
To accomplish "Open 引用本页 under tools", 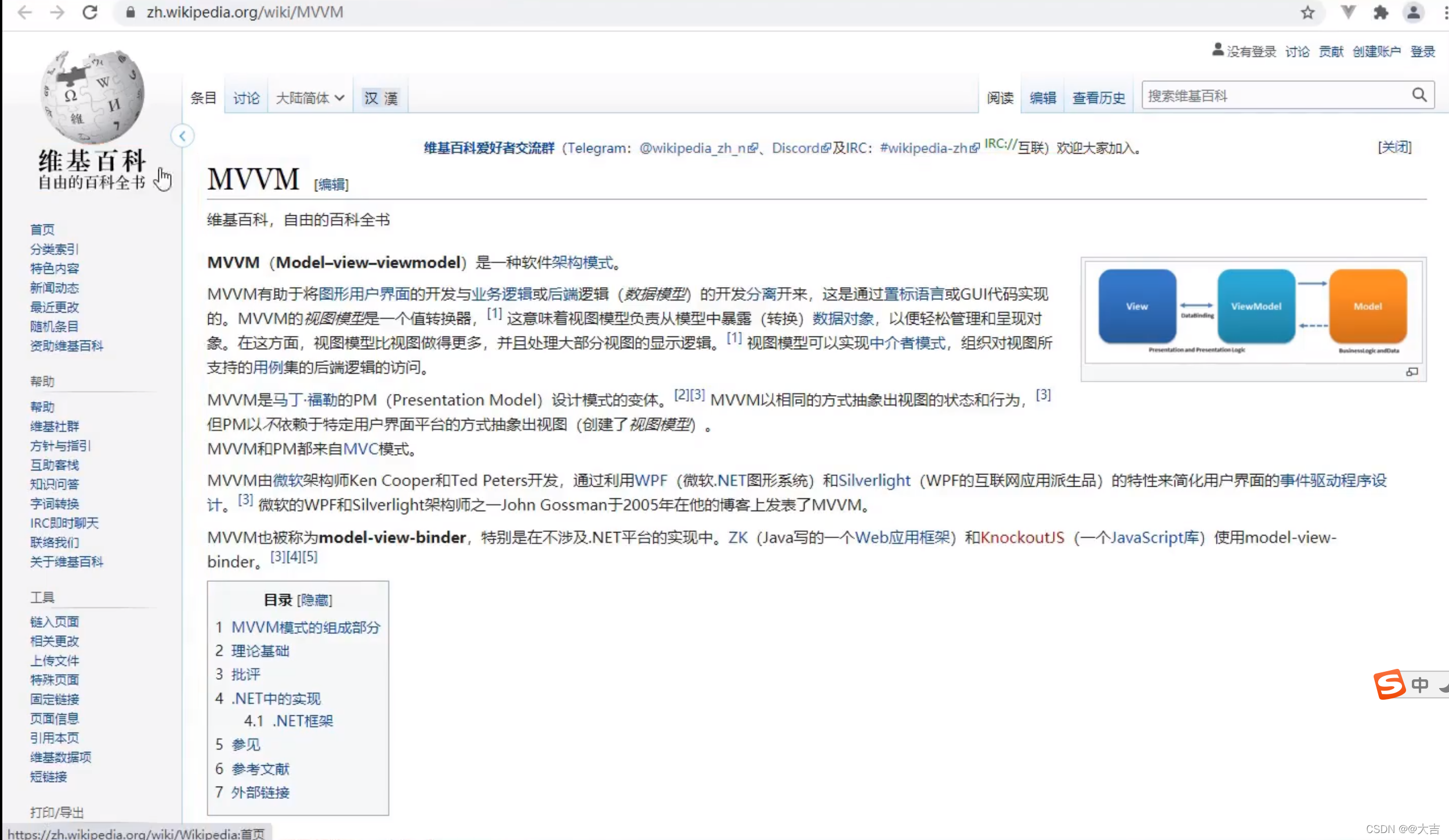I will 55,737.
